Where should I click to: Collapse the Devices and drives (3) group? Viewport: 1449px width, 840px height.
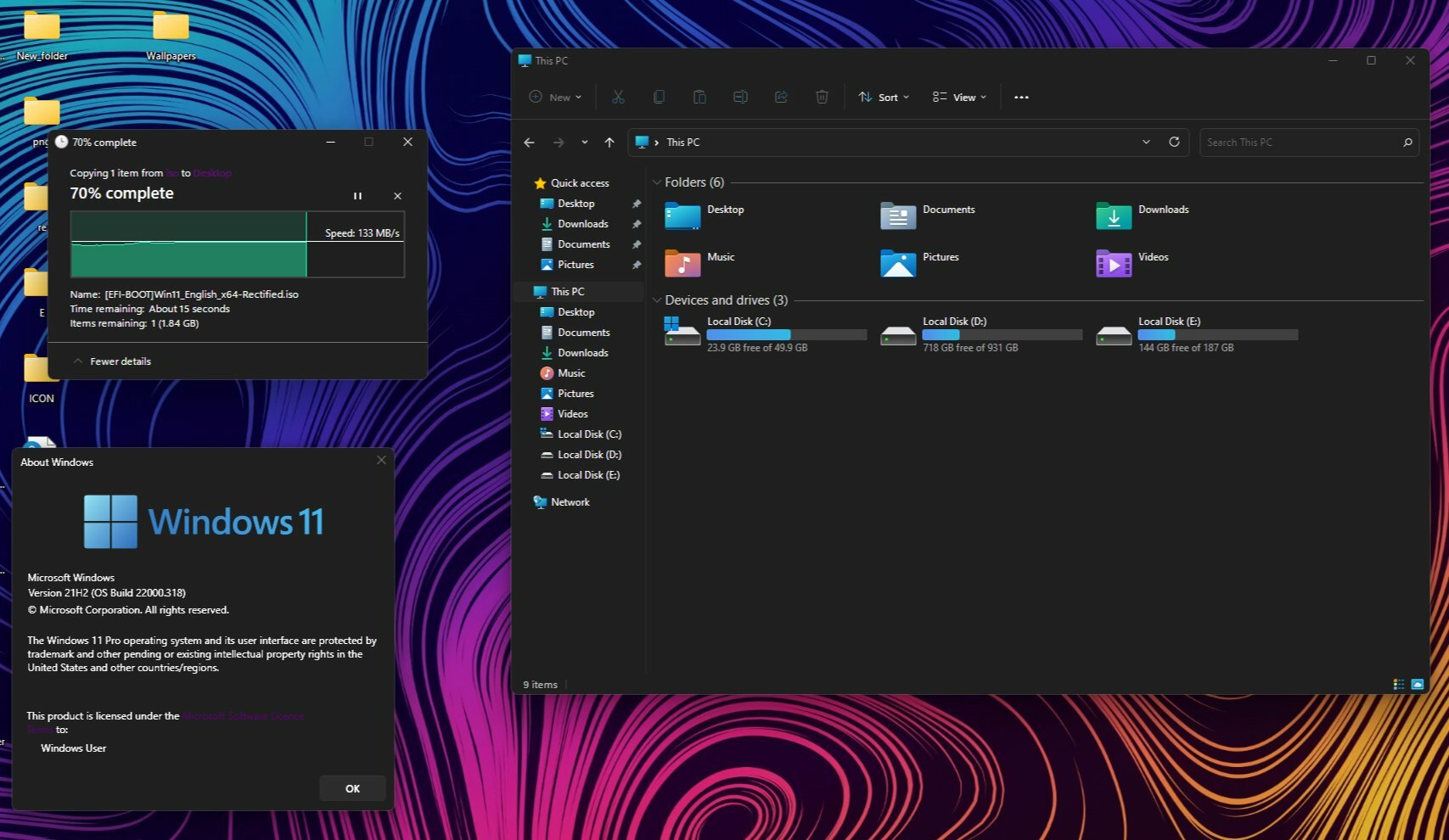656,300
